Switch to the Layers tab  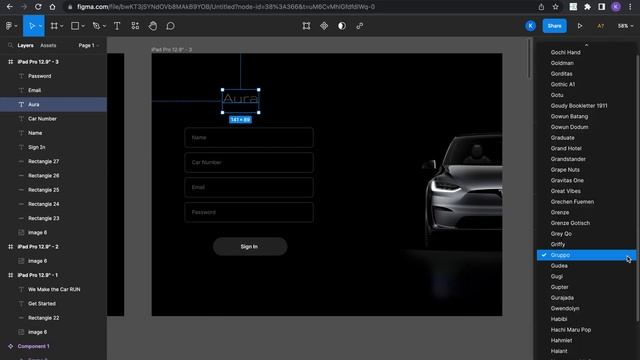pos(25,45)
